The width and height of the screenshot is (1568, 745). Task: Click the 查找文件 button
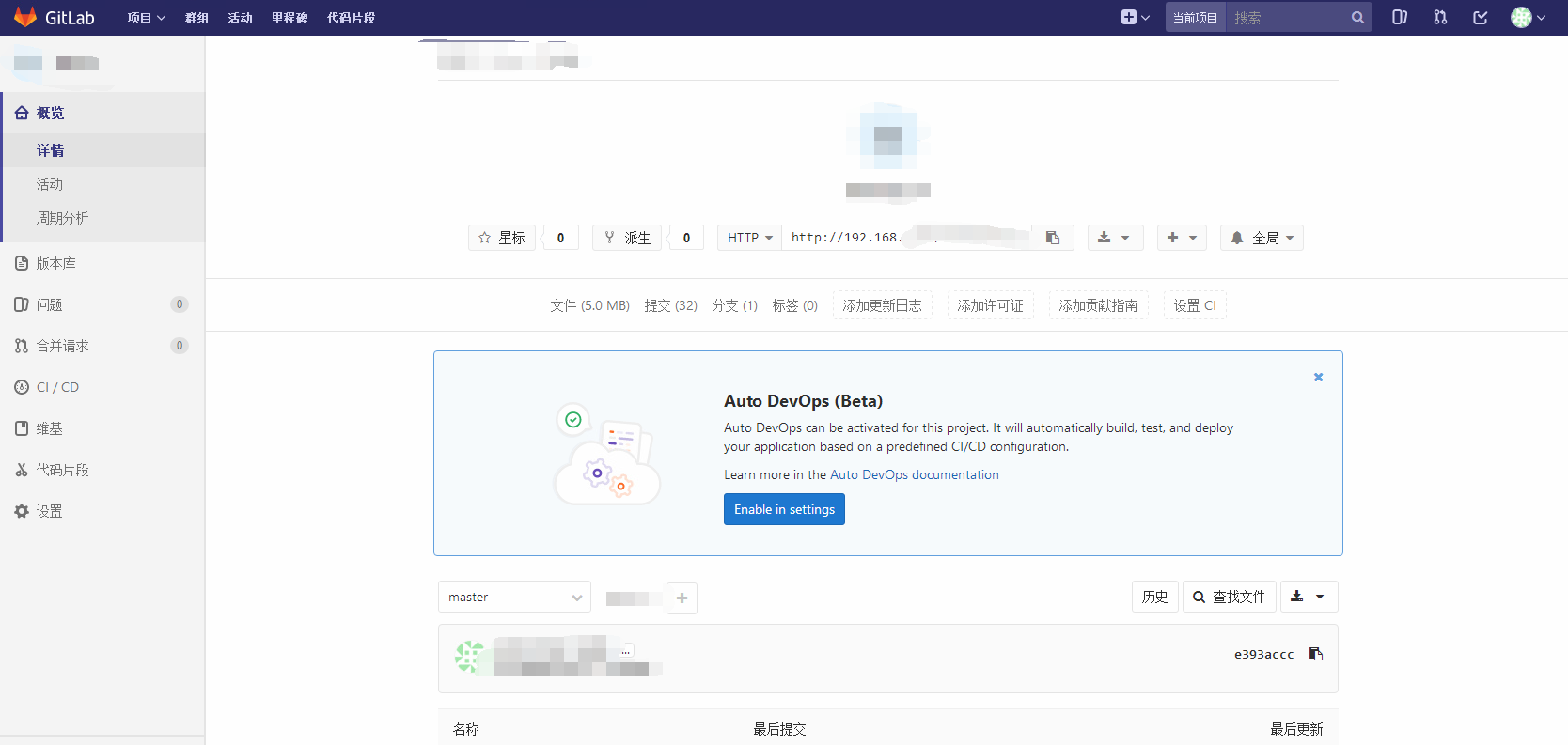click(1229, 597)
